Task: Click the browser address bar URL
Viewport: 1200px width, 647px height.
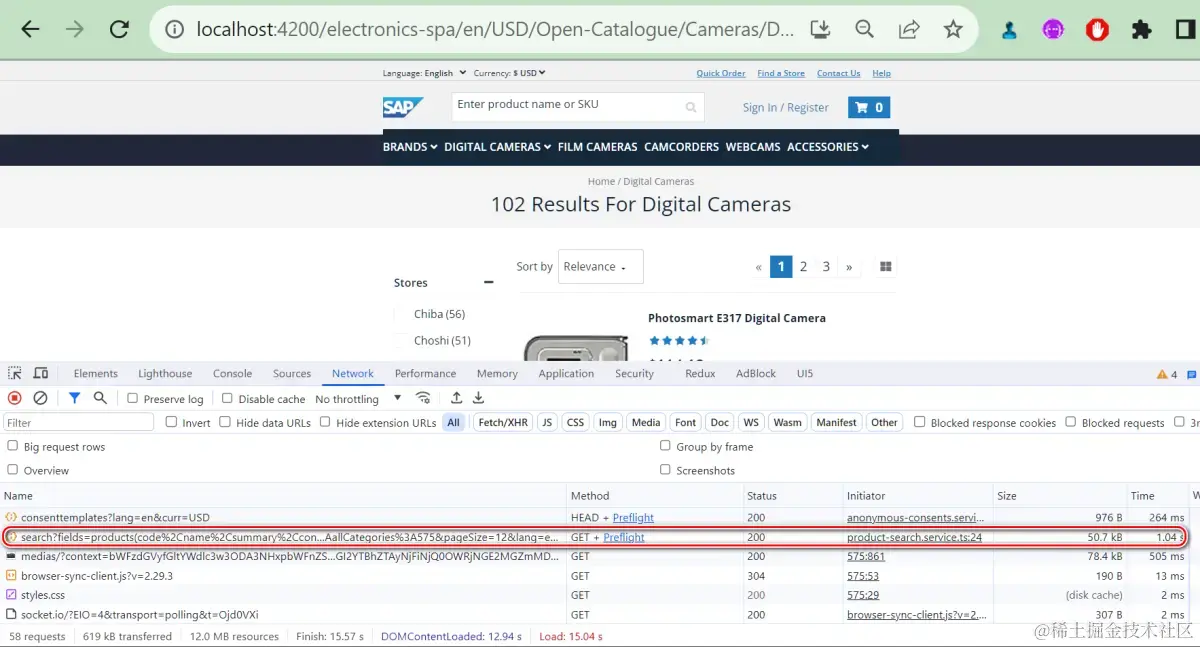Action: coord(495,29)
